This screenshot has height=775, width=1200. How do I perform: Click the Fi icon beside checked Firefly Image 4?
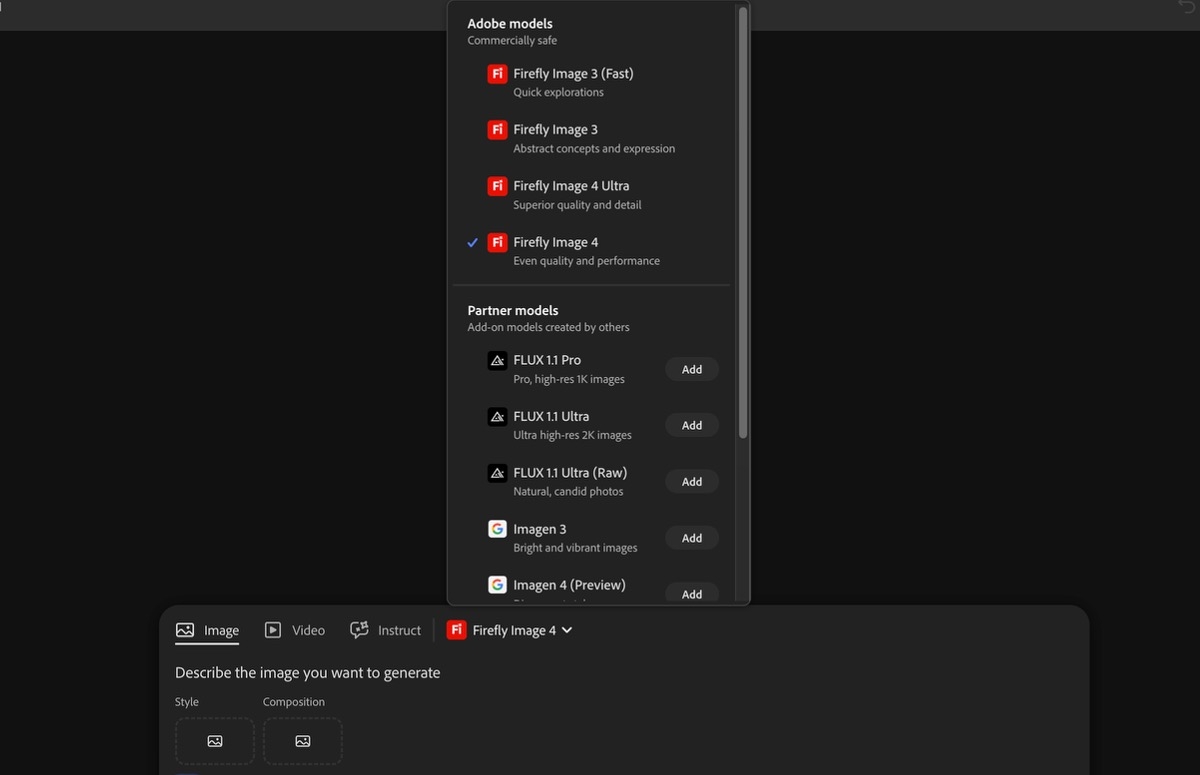tap(497, 242)
